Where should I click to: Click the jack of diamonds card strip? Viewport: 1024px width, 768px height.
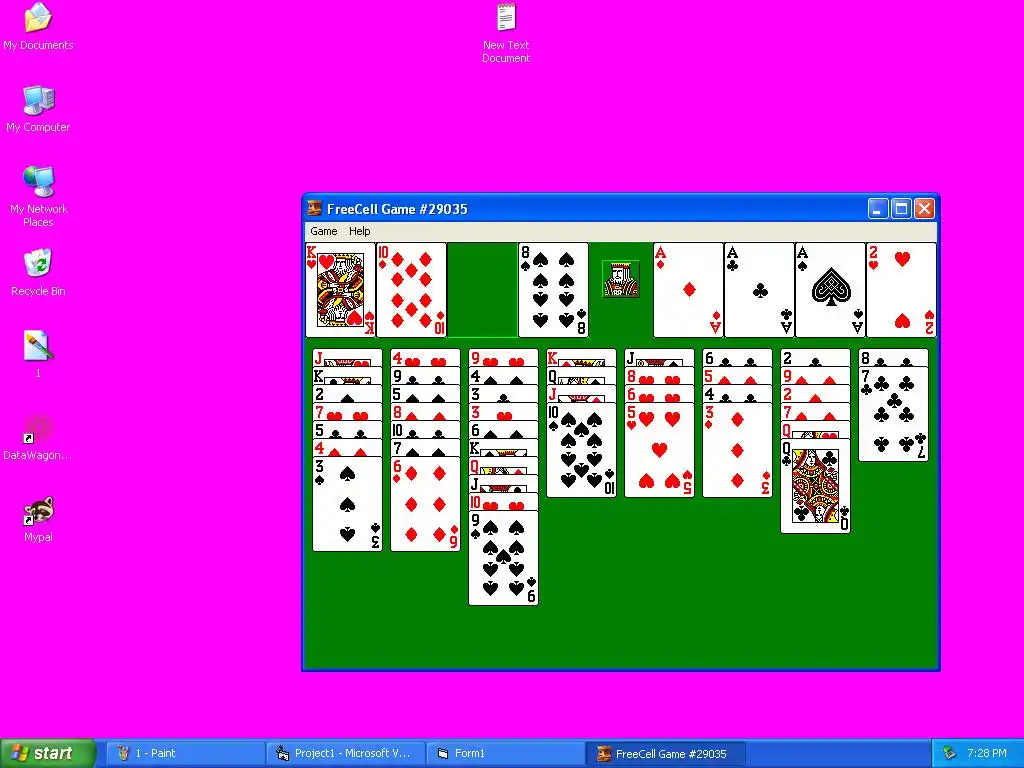[x=581, y=394]
